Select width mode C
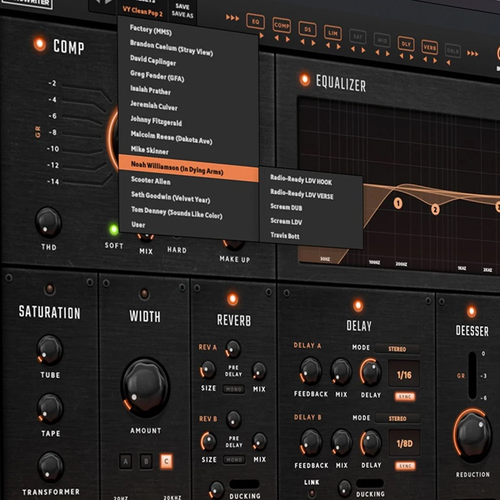Screen dimensions: 500x500 coord(166,461)
